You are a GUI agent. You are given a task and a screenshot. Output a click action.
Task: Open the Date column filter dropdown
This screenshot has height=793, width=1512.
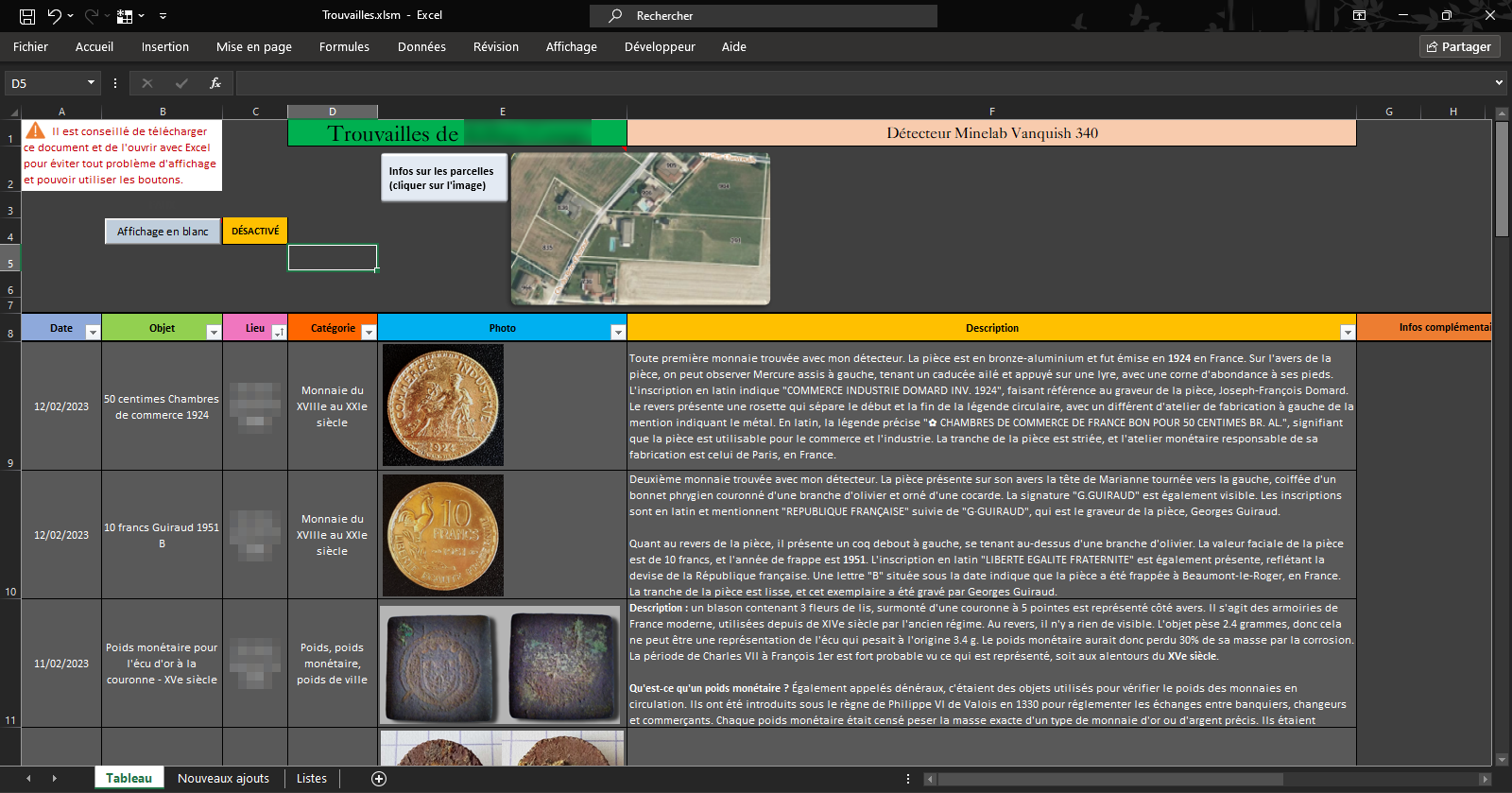[x=93, y=332]
